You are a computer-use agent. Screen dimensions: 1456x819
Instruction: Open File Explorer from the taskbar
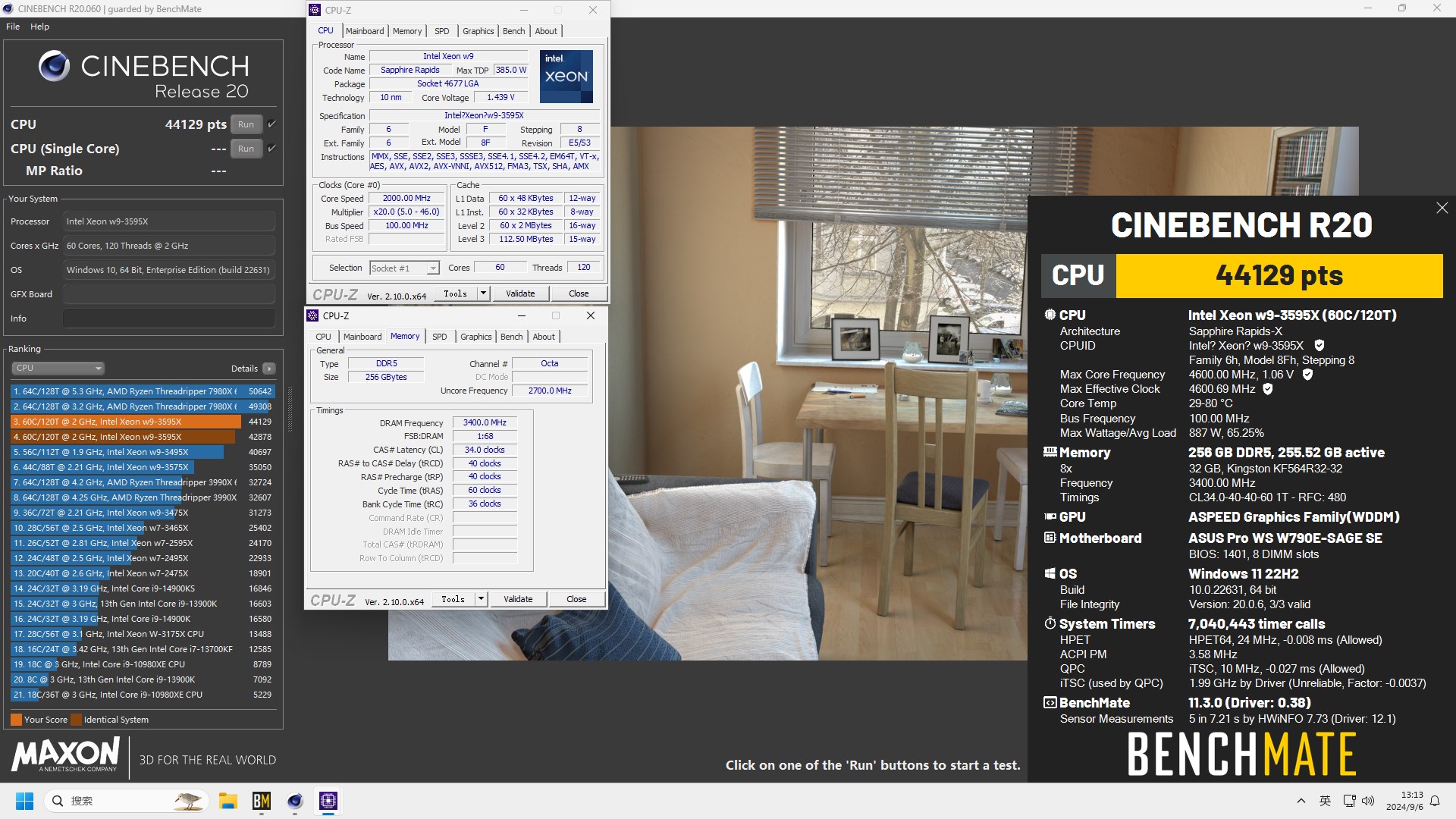[227, 801]
